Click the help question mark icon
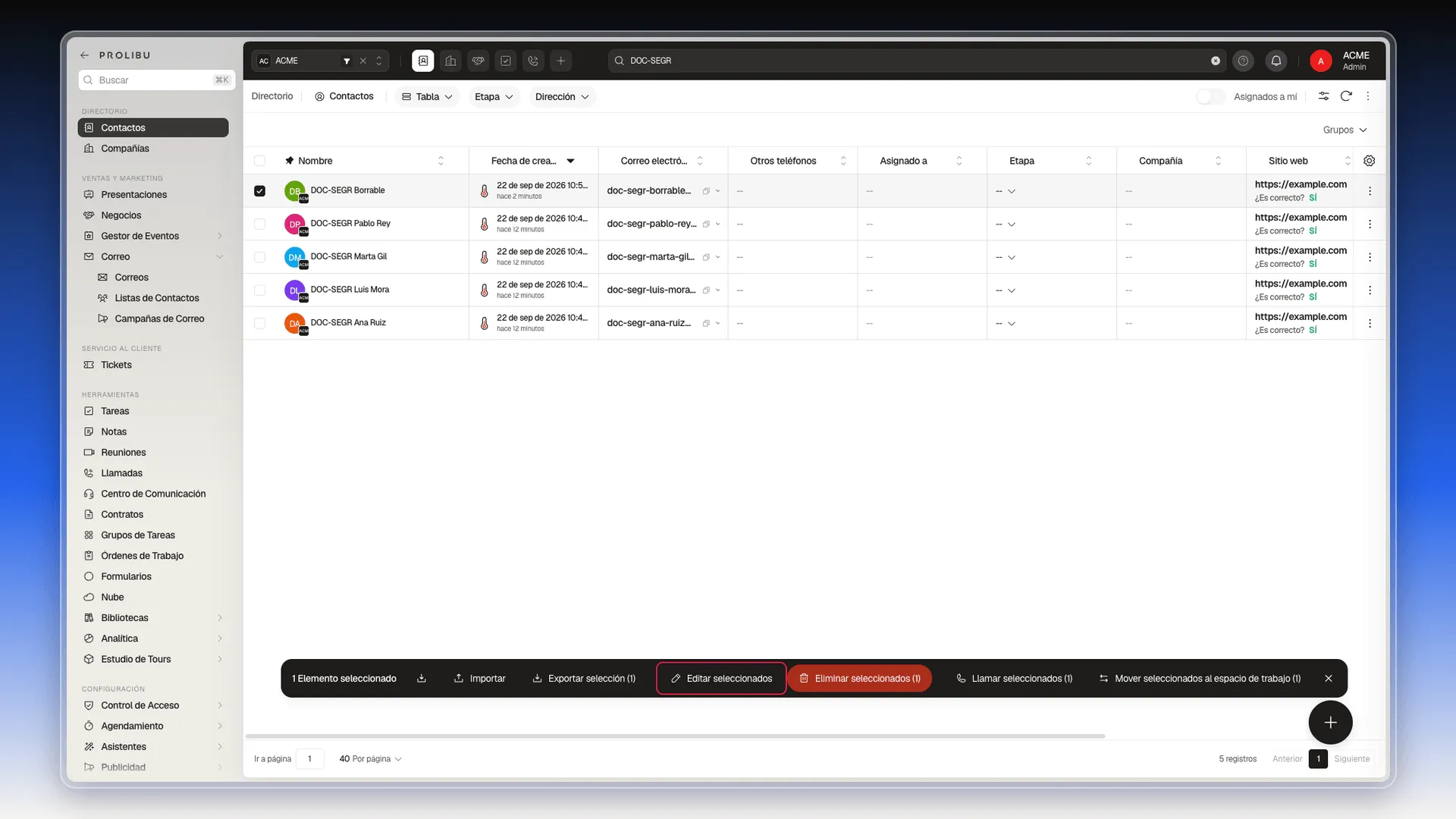The width and height of the screenshot is (1456, 819). 1243,61
